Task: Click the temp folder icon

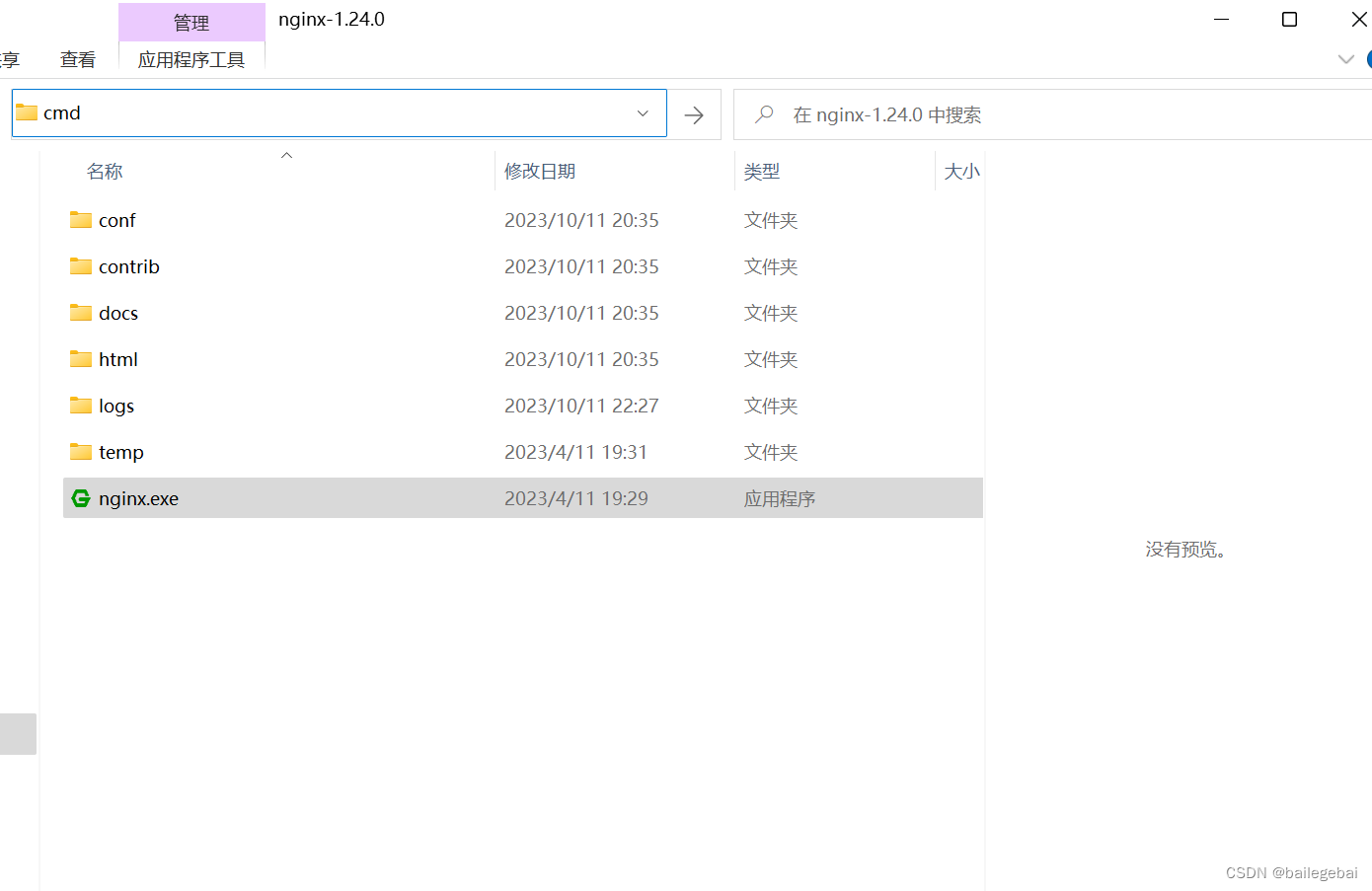Action: 81,452
